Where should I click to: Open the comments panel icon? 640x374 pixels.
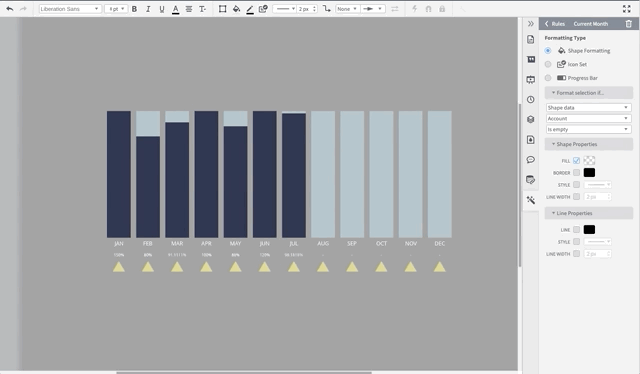[x=531, y=160]
